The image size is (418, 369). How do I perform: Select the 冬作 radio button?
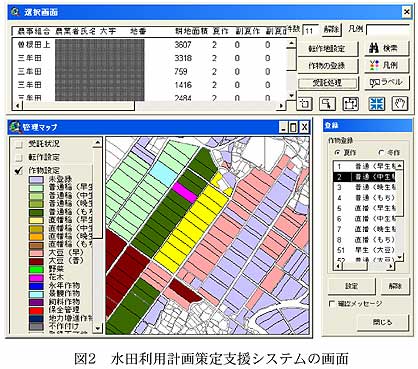(381, 152)
